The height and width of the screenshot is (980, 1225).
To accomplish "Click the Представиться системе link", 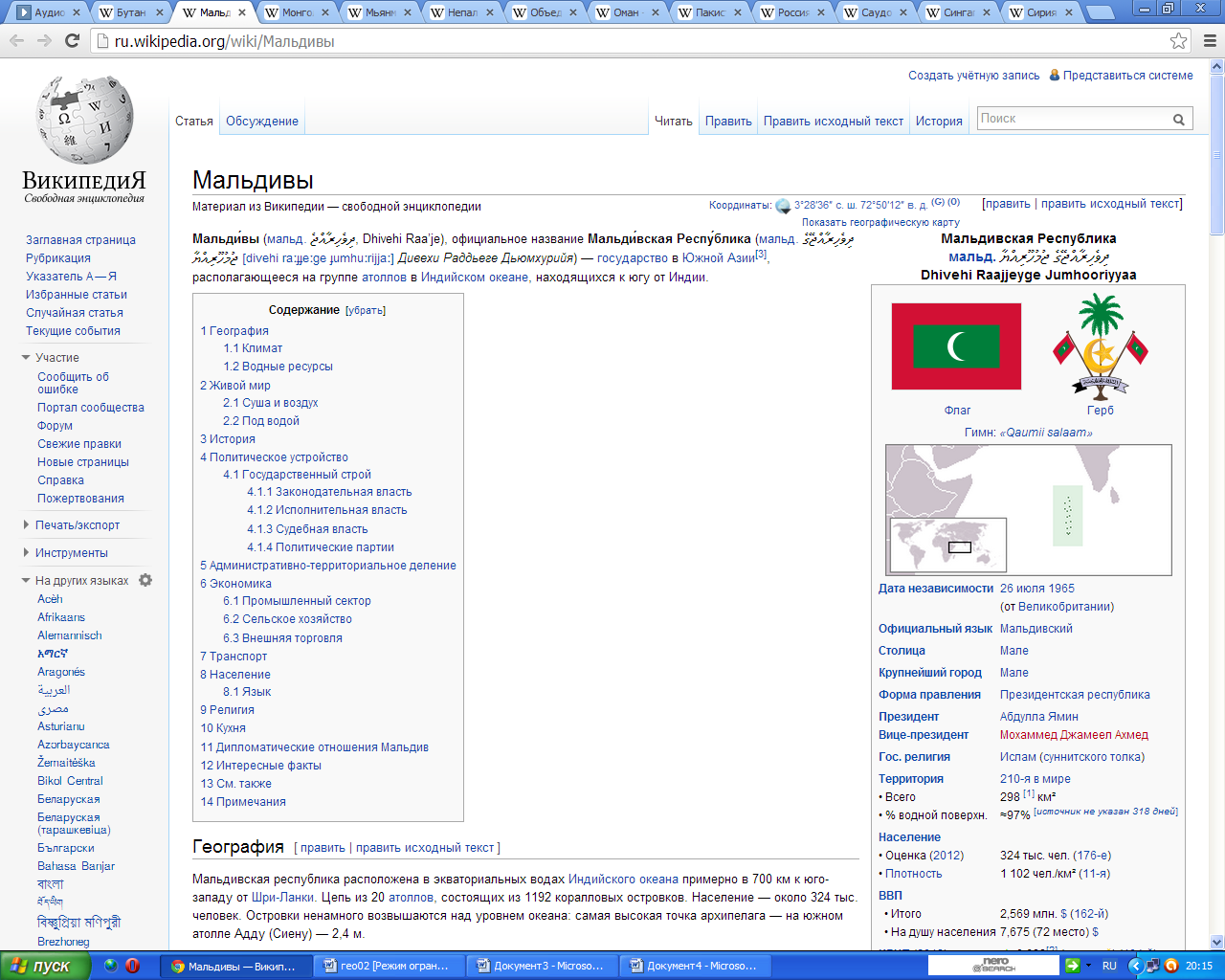I will tap(1127, 75).
